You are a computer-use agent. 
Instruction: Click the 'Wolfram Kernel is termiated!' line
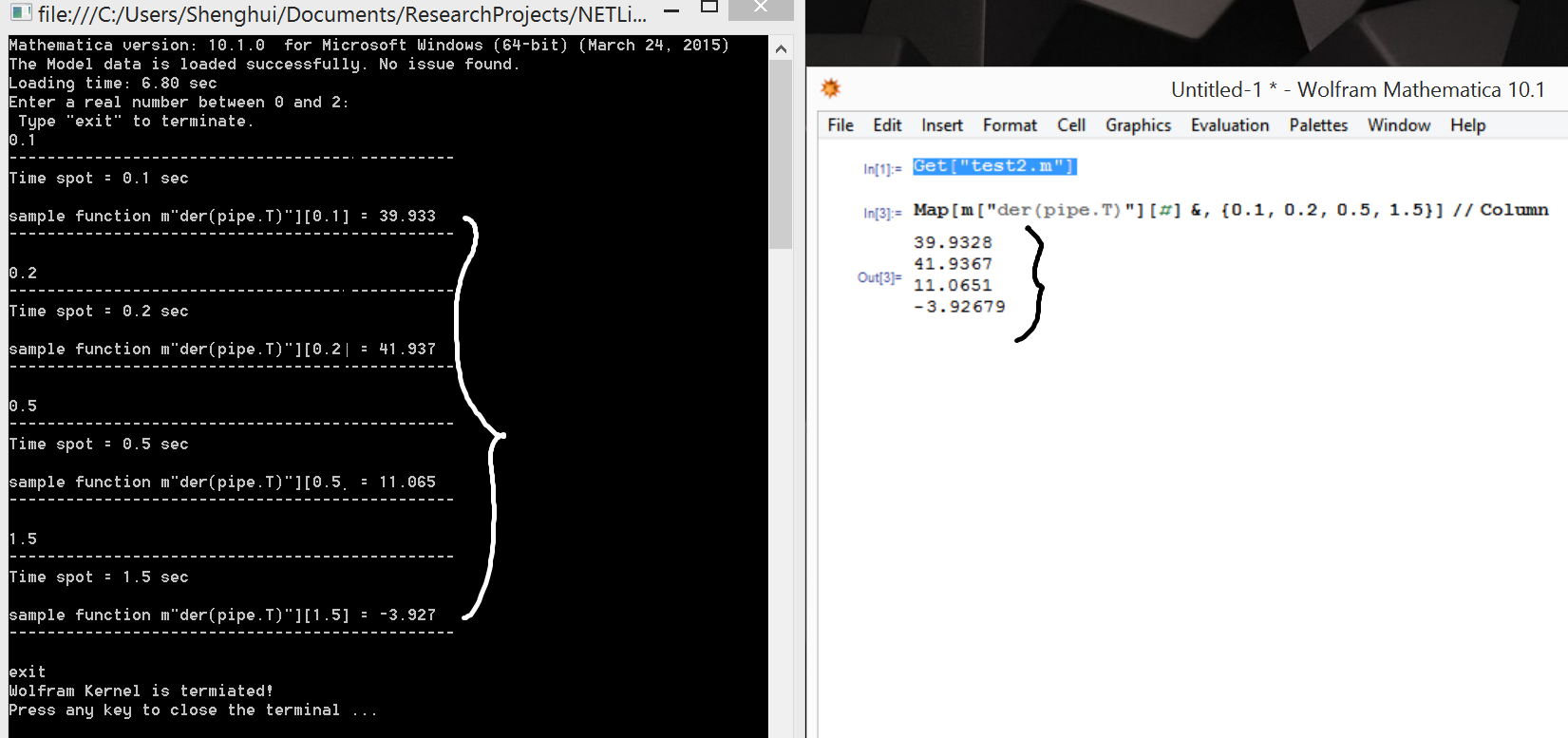tap(141, 691)
